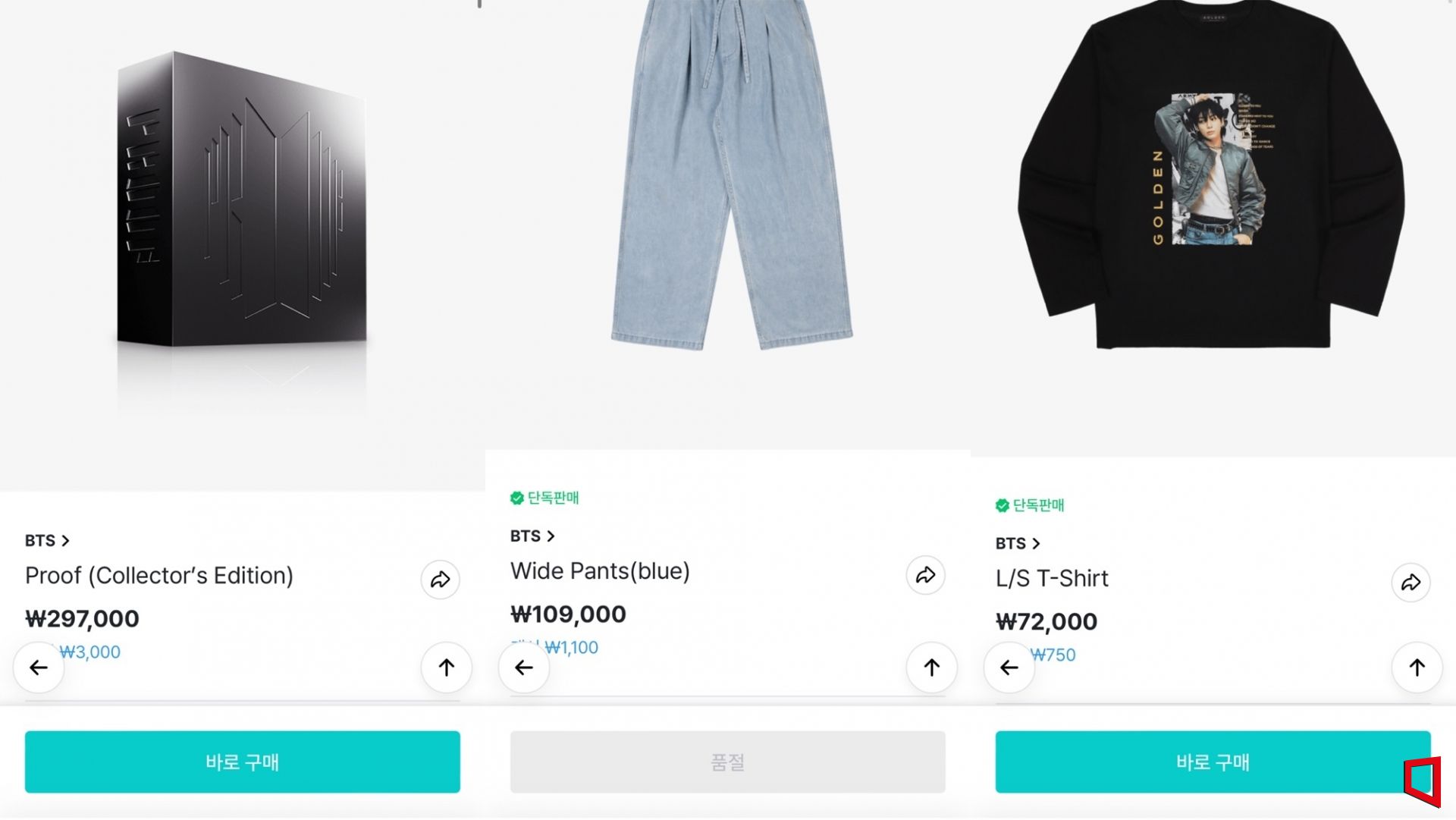View the black Golden long-sleeve shirt image
Image resolution: width=1456 pixels, height=820 pixels.
[1211, 174]
